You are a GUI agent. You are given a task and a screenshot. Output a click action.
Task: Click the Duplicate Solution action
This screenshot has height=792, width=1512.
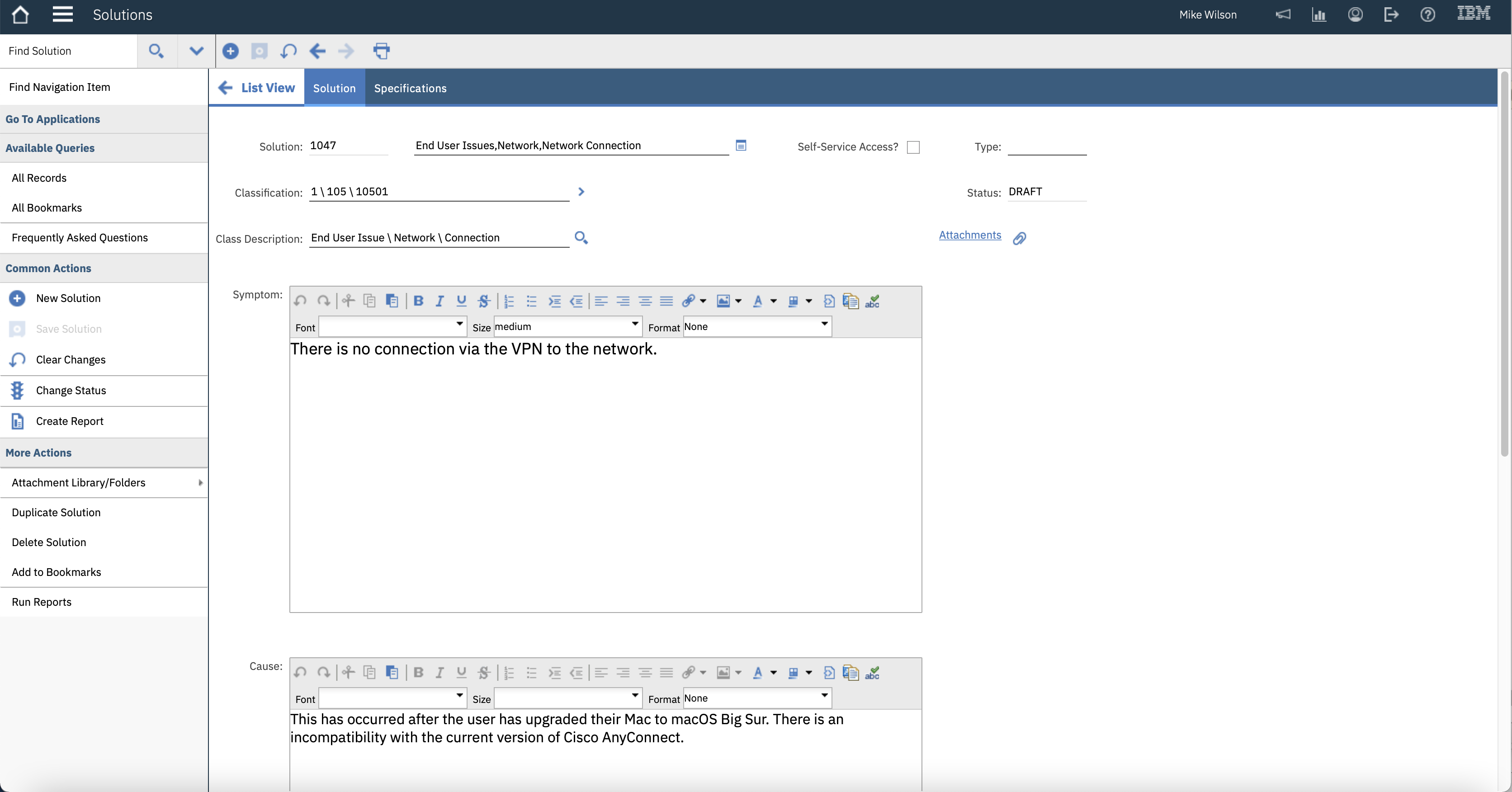pos(57,512)
